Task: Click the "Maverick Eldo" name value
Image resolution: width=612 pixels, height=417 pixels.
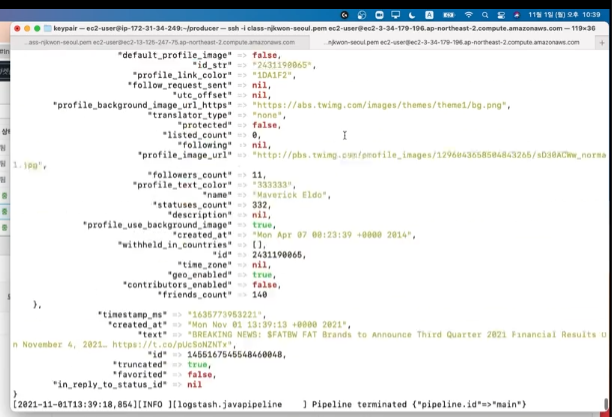Action: point(289,195)
